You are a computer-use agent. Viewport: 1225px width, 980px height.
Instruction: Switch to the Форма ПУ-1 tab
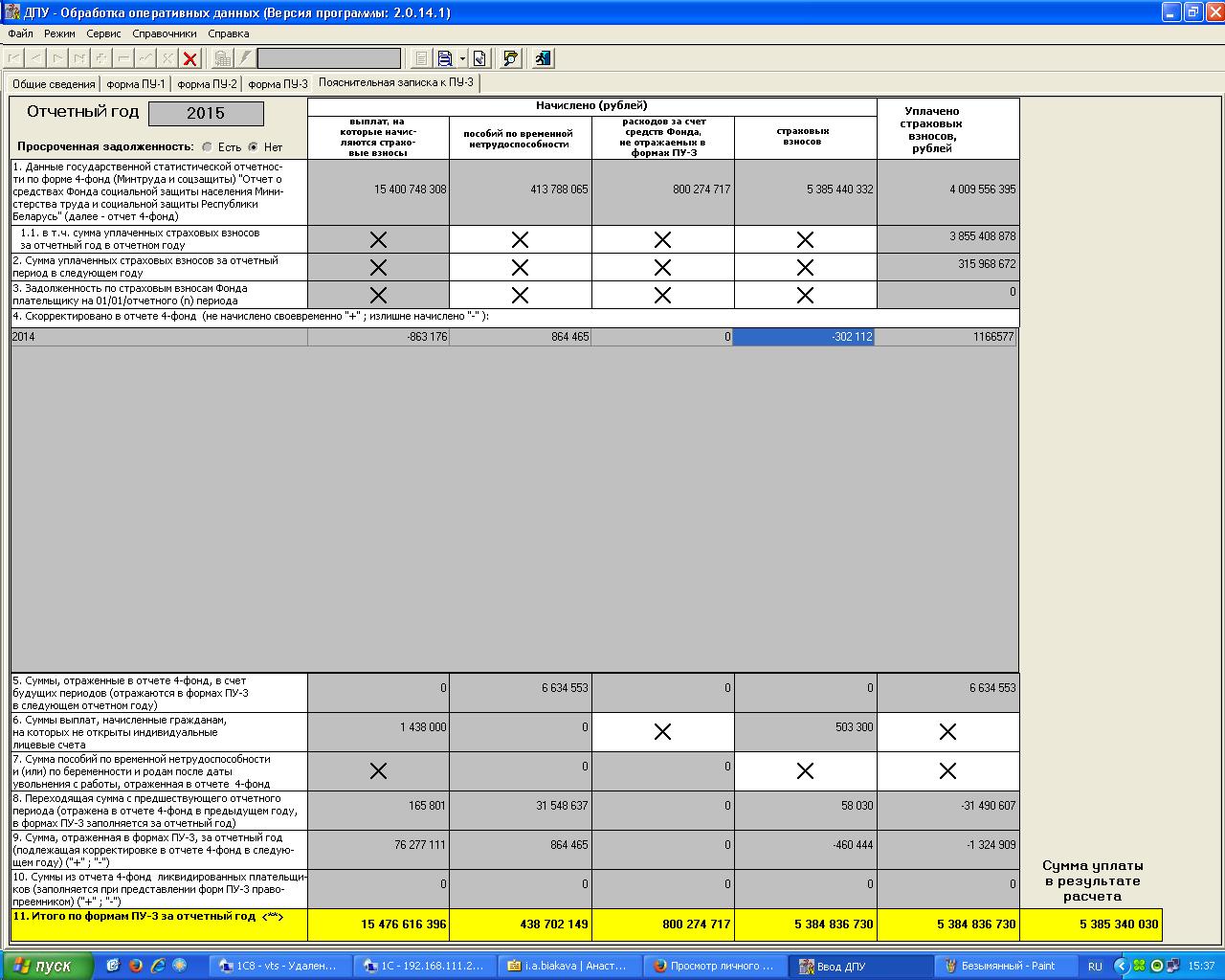click(x=136, y=84)
